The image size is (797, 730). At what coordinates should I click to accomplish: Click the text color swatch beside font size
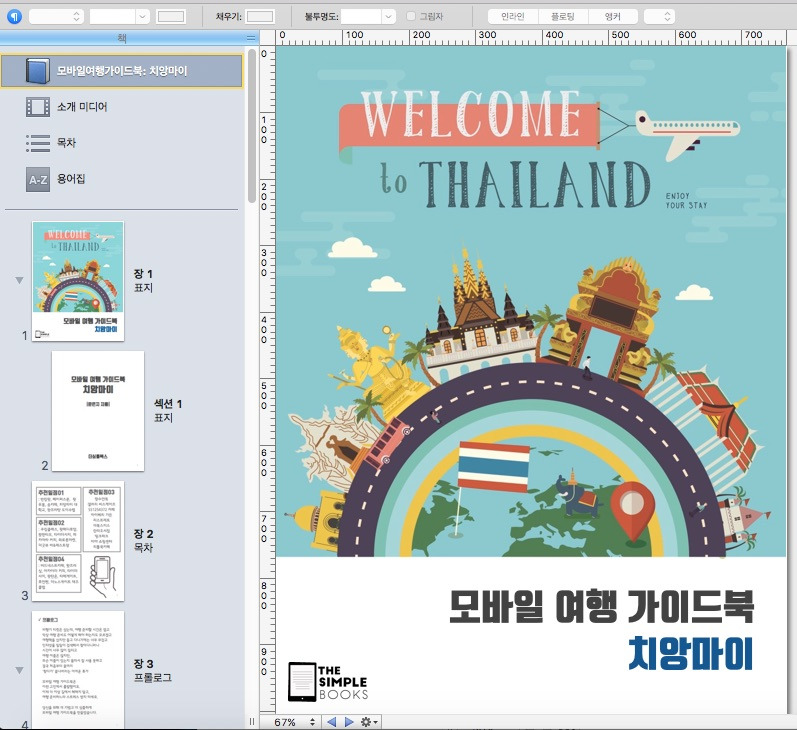(x=171, y=17)
